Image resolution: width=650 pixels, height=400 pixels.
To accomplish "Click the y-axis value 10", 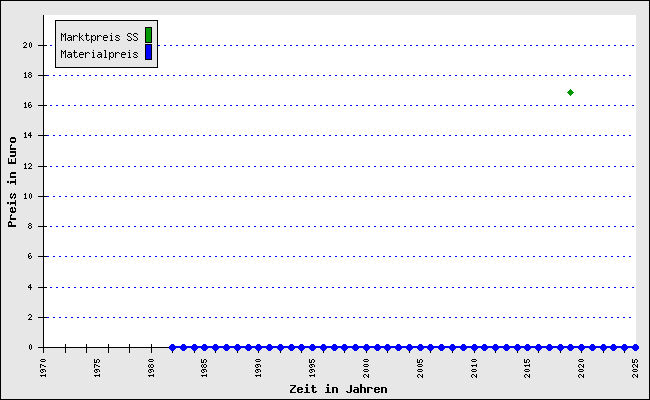I will point(27,196).
